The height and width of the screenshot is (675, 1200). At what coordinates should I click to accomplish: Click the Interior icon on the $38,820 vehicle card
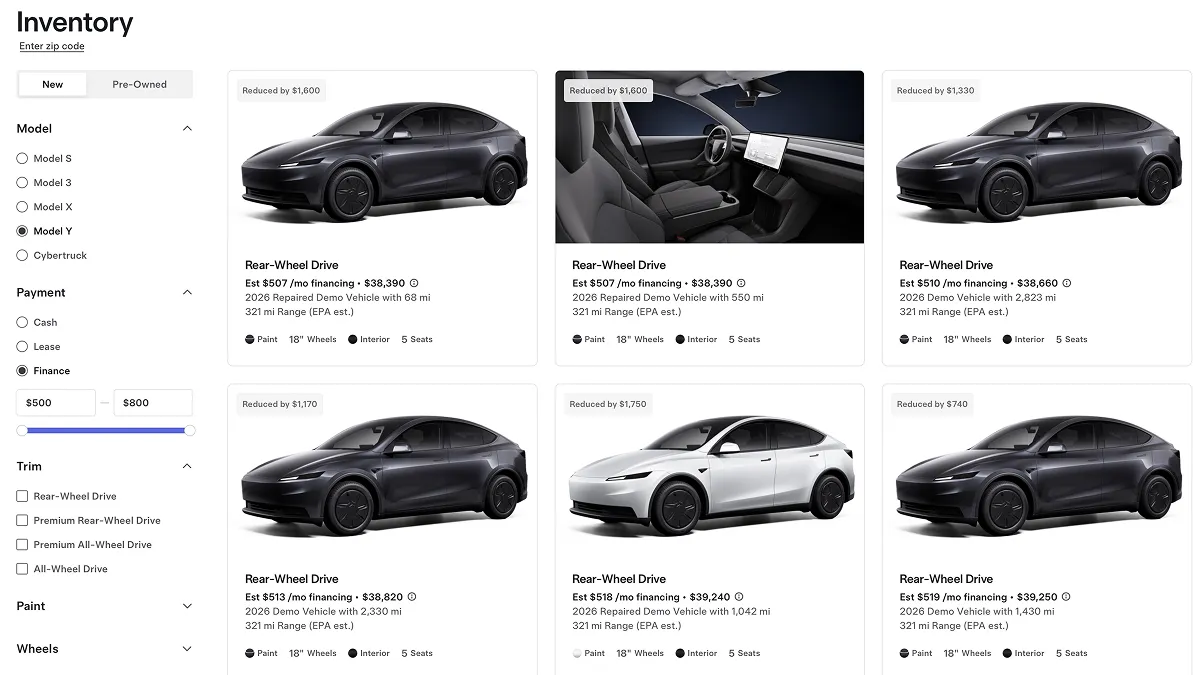click(351, 653)
